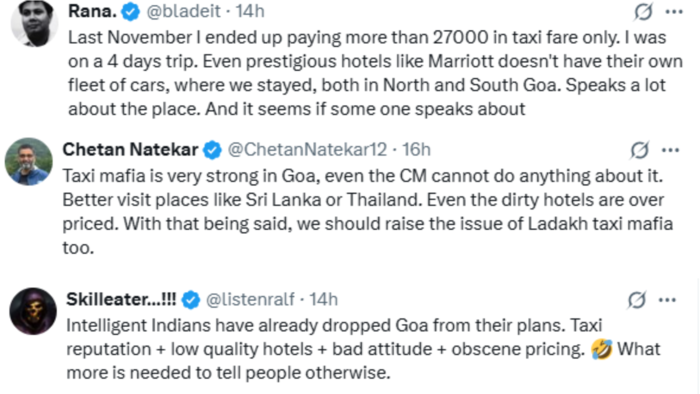Open the Rana. display name
The width and height of the screenshot is (700, 394).
(x=92, y=12)
